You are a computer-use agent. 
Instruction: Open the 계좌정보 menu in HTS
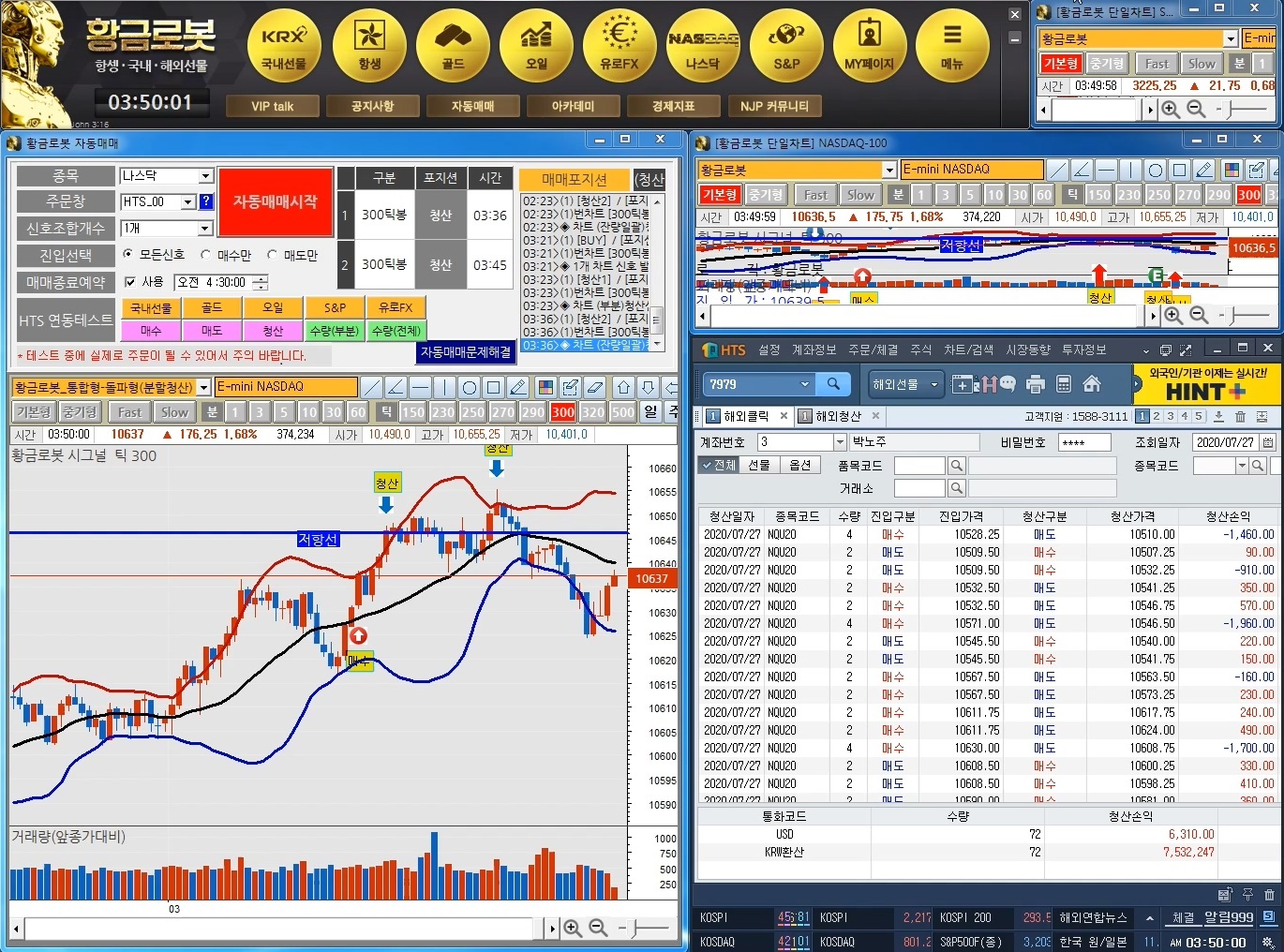tap(814, 350)
